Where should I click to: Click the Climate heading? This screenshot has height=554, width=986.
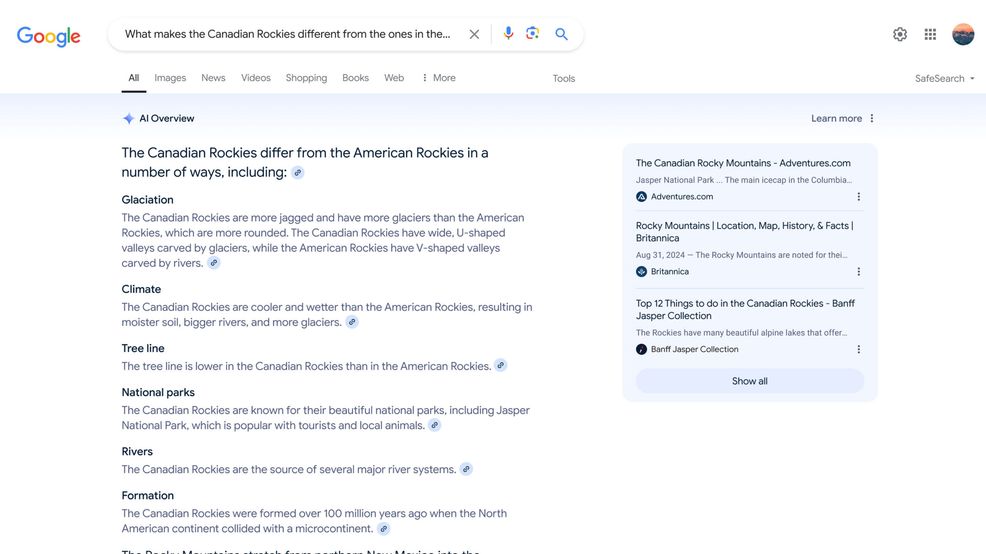[x=141, y=289]
